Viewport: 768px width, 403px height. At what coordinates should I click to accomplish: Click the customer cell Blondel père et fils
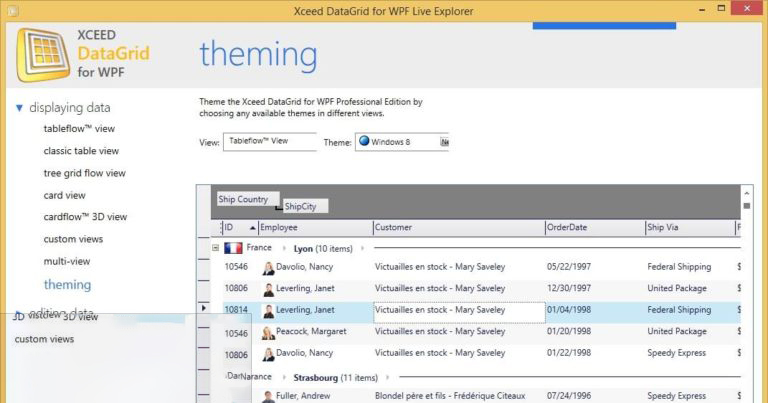(x=450, y=396)
